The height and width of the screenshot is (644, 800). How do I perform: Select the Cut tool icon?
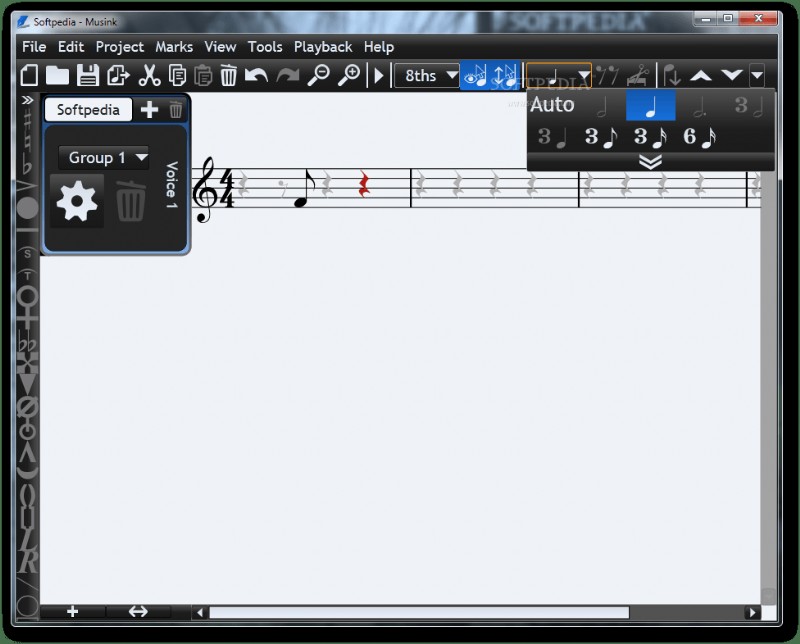click(148, 74)
